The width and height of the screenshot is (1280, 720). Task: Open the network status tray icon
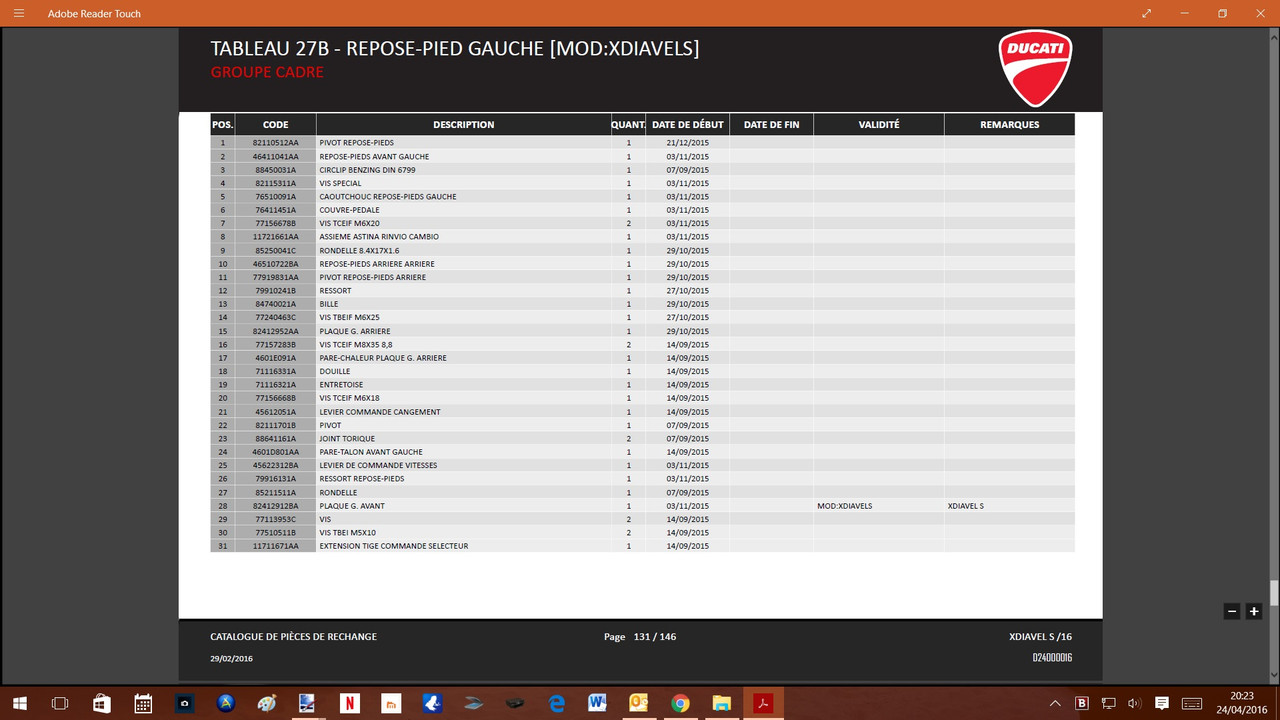(1108, 703)
